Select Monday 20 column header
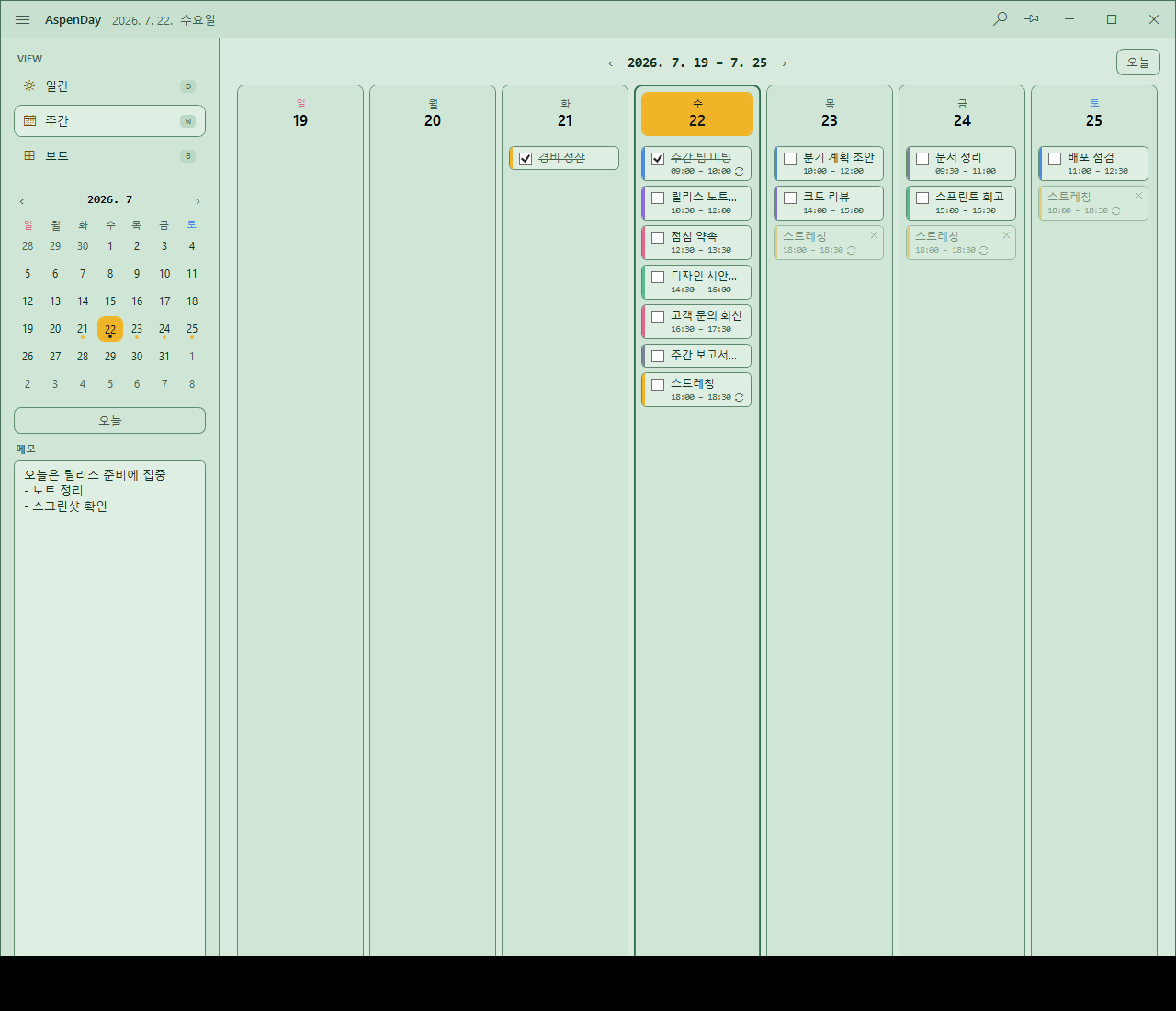Viewport: 1176px width, 1011px height. point(433,114)
